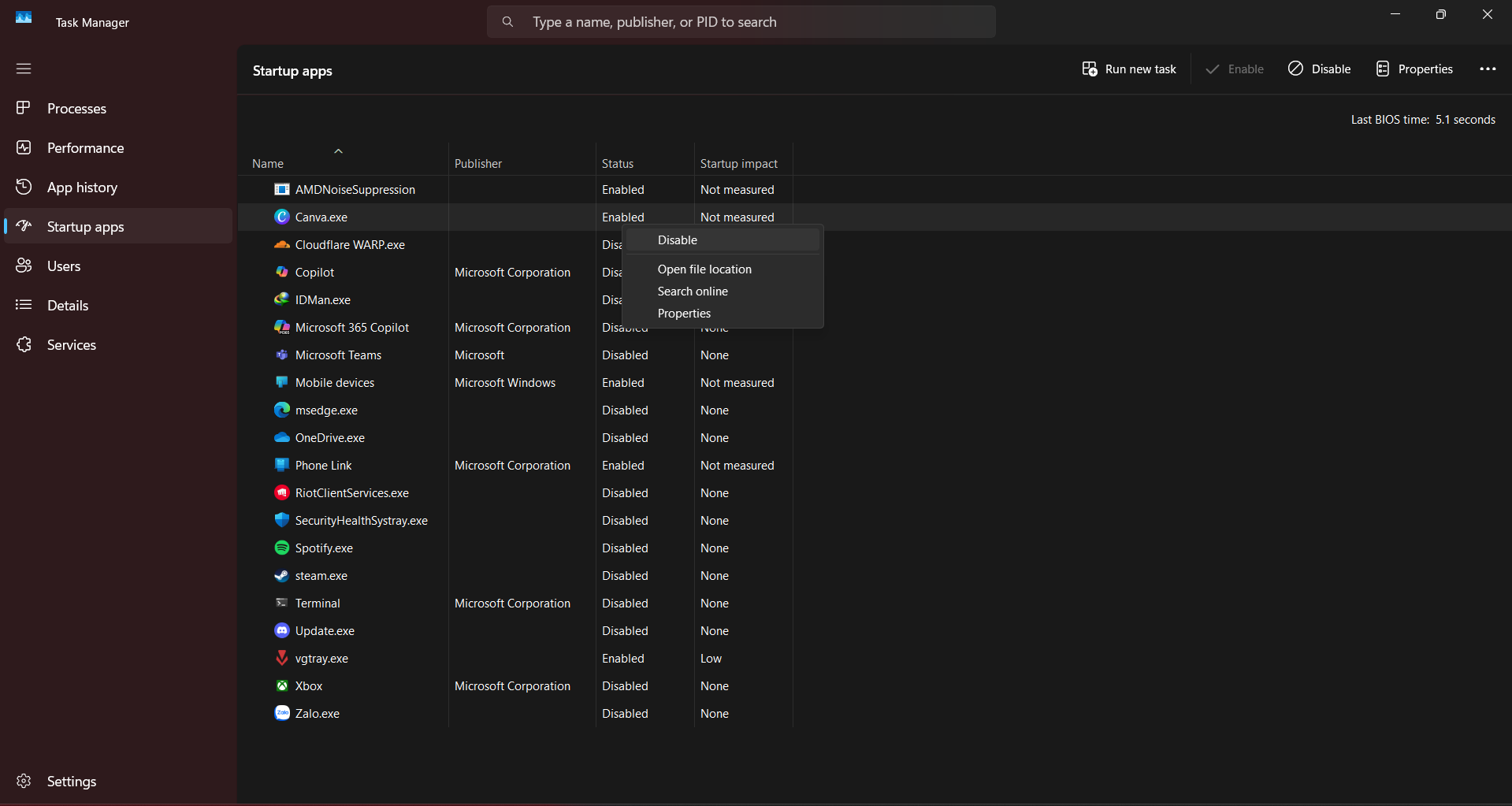Choose Open file location in context menu
The image size is (1512, 806).
tap(722, 269)
